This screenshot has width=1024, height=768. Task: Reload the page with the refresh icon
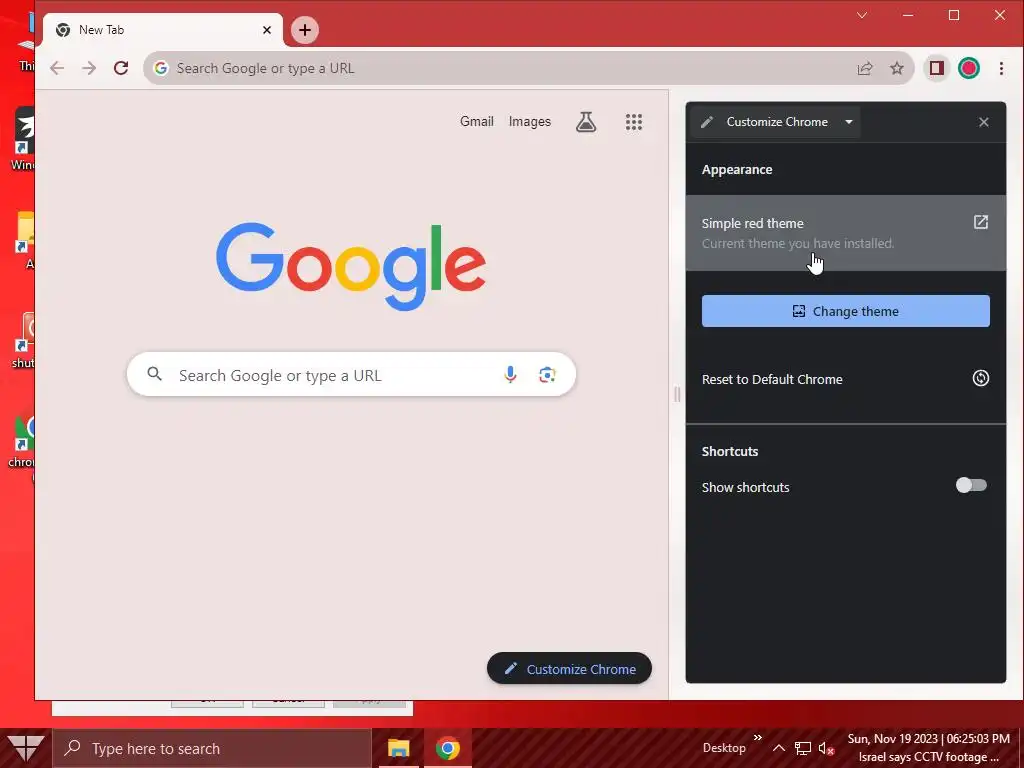[121, 68]
